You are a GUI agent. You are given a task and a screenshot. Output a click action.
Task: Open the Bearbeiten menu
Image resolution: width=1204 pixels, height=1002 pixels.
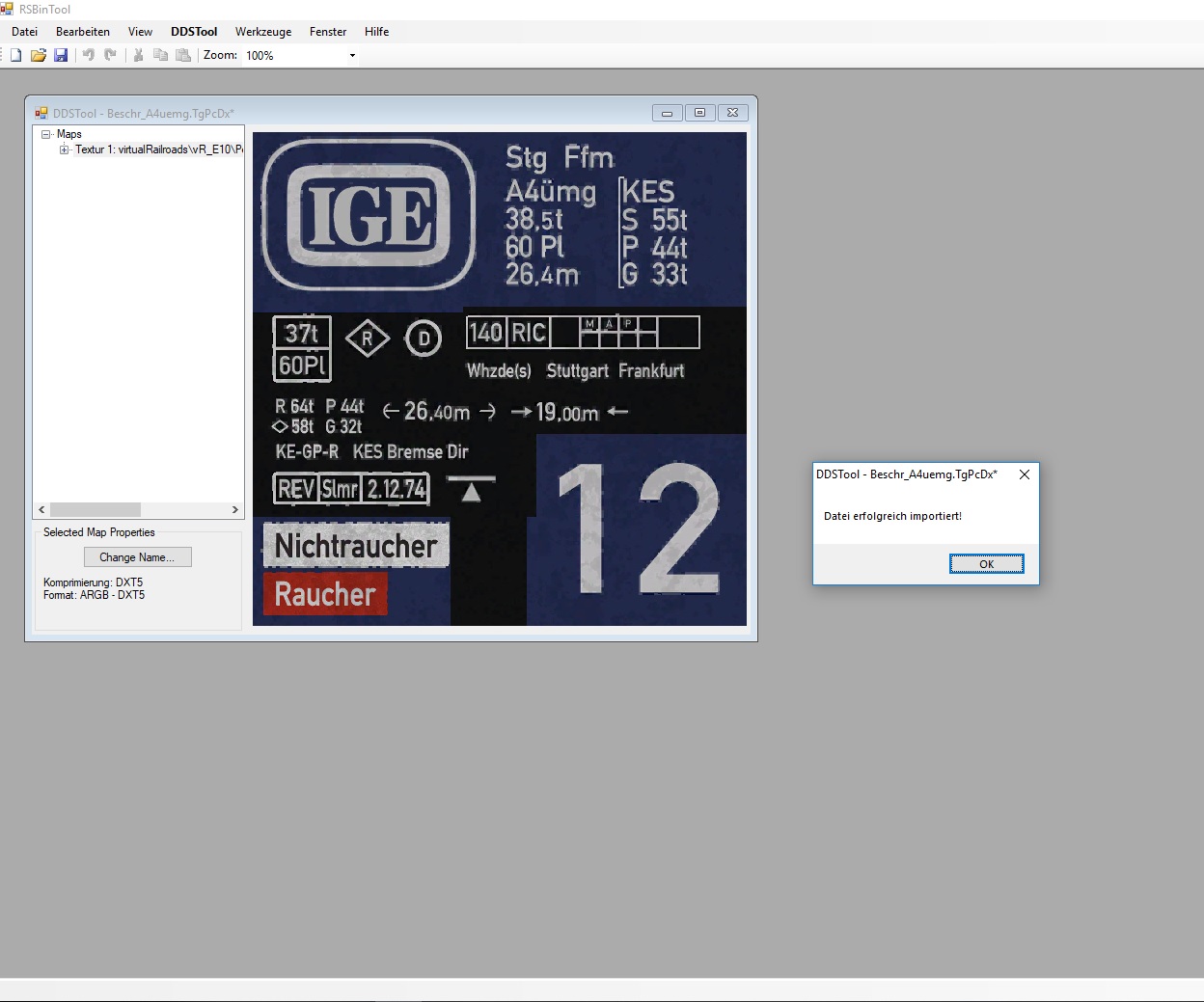[x=83, y=32]
